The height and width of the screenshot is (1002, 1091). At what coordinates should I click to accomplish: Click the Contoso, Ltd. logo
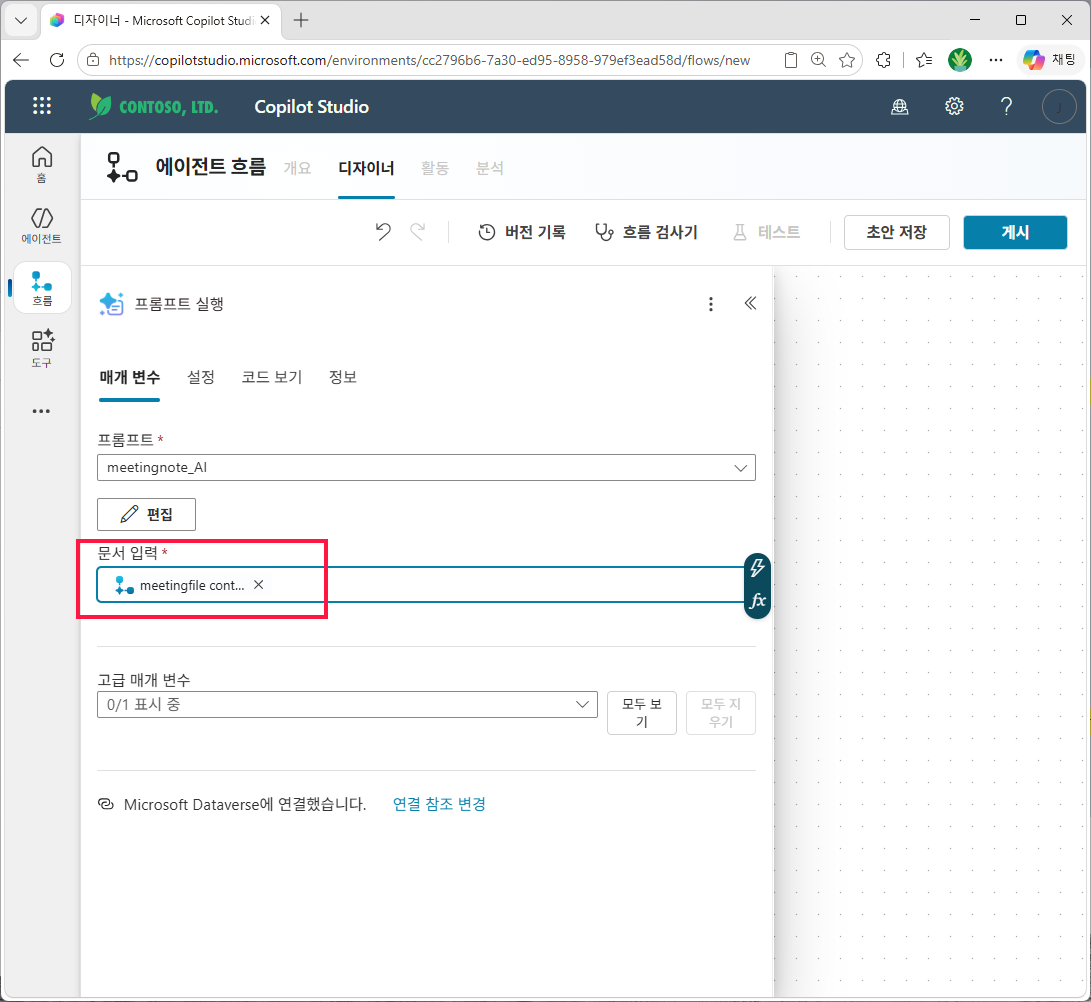coord(154,106)
